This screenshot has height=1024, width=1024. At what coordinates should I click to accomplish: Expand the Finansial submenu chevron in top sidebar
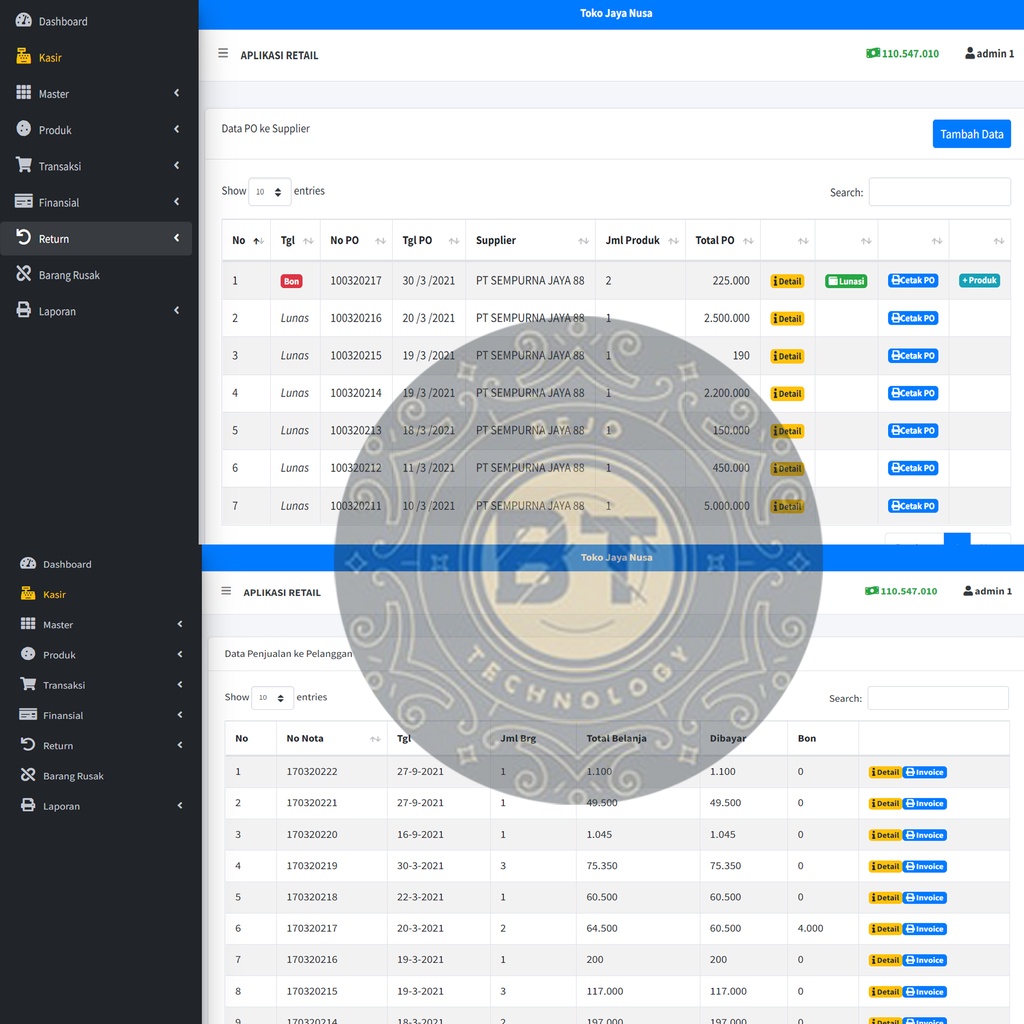coord(176,202)
